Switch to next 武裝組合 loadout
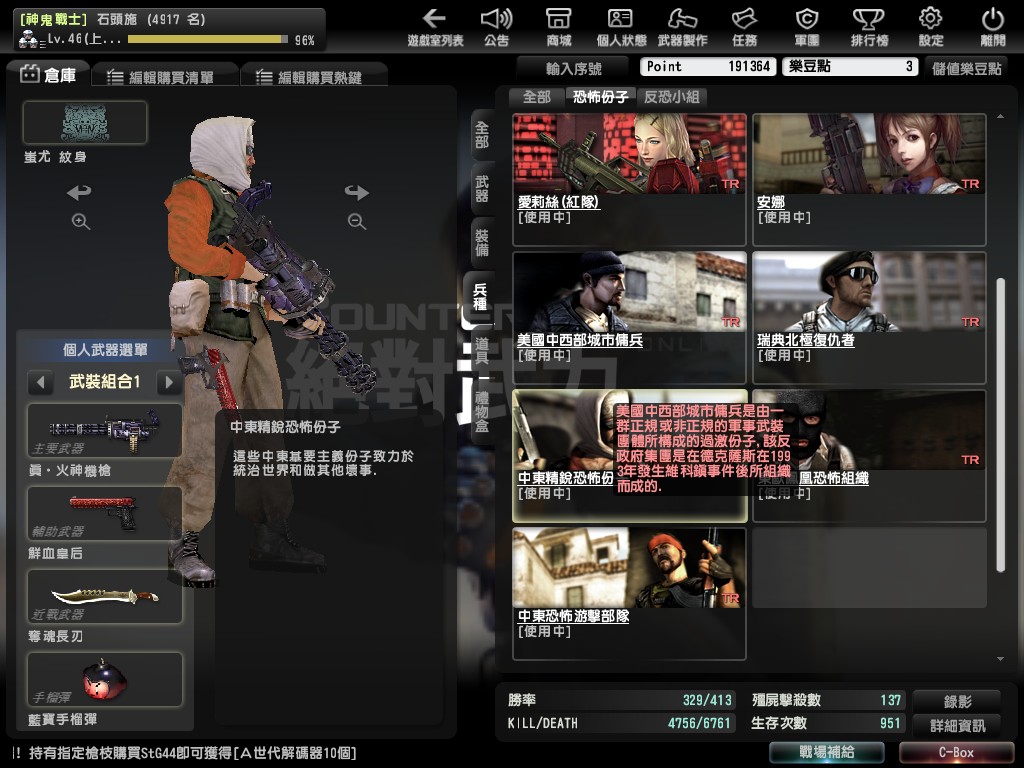 point(169,382)
